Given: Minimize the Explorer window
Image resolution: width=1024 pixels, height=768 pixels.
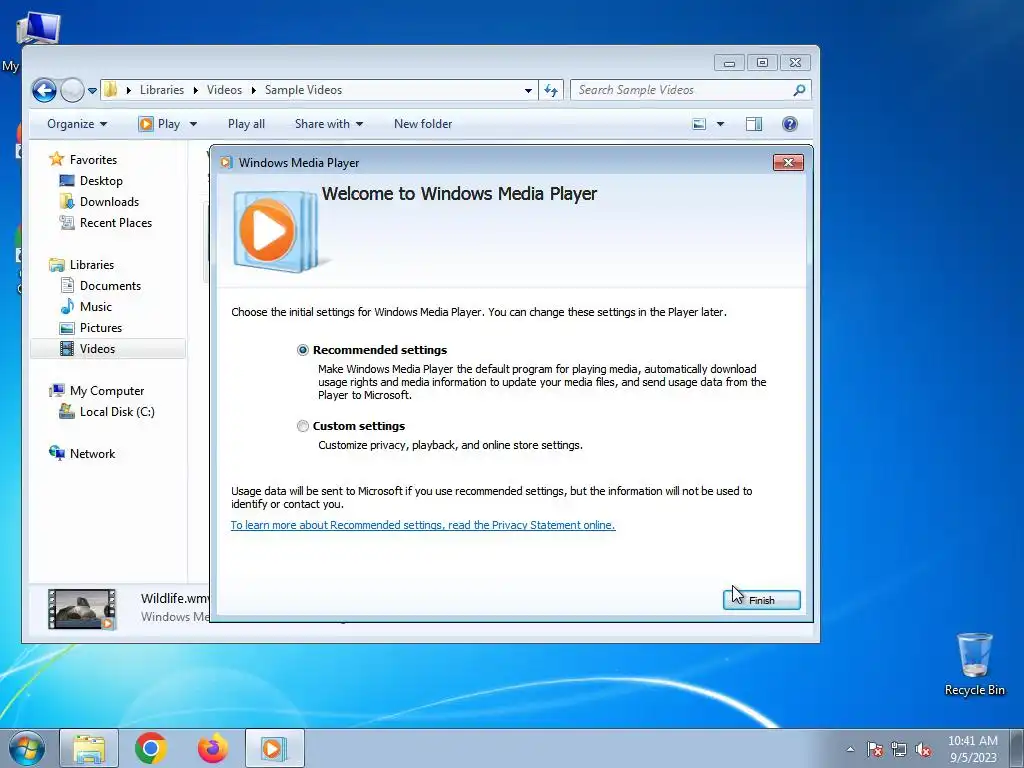Looking at the screenshot, I should 729,63.
